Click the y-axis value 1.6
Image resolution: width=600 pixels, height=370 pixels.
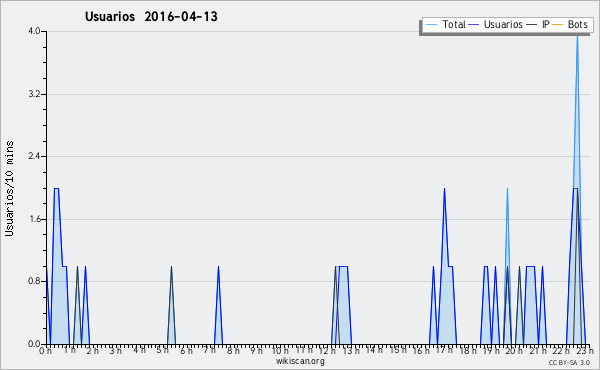34,219
